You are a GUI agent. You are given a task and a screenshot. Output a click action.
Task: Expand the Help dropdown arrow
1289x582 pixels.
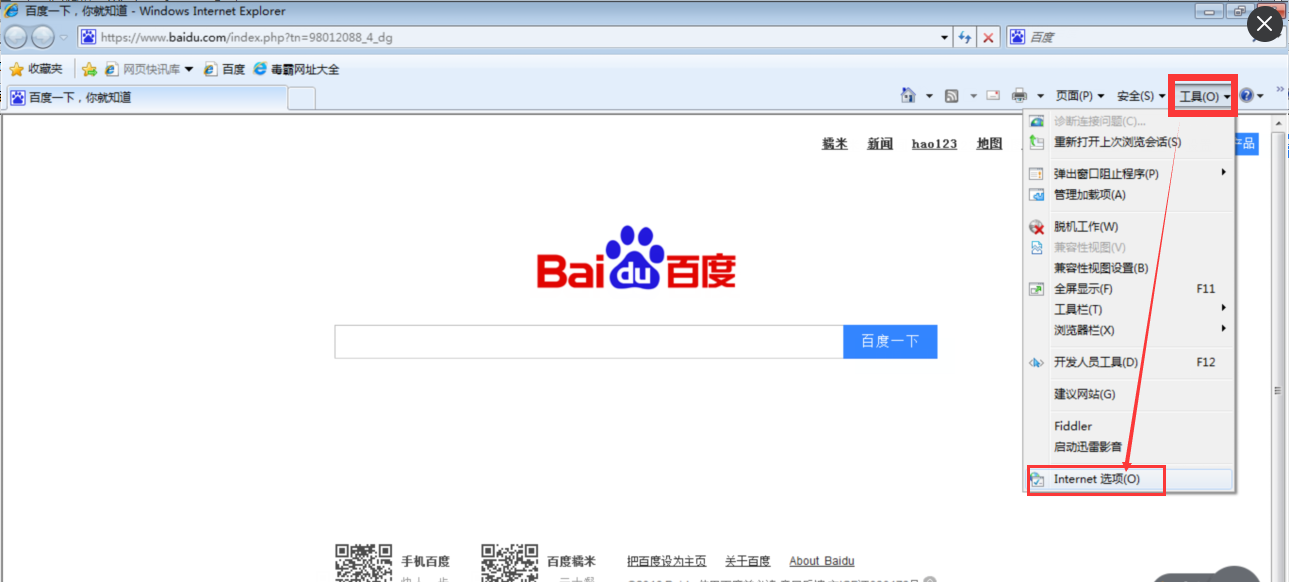(x=1261, y=96)
